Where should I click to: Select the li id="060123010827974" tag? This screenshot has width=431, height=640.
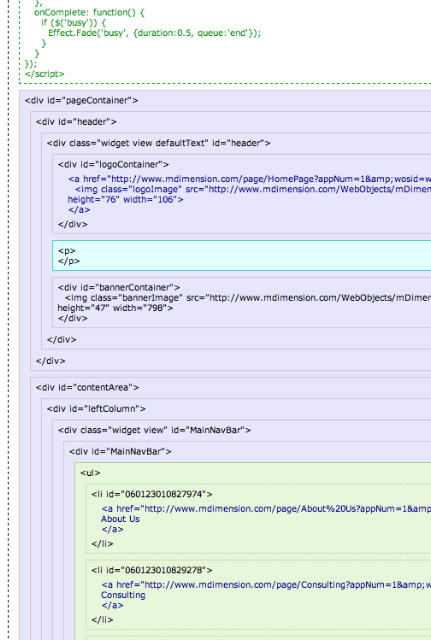[x=152, y=494]
